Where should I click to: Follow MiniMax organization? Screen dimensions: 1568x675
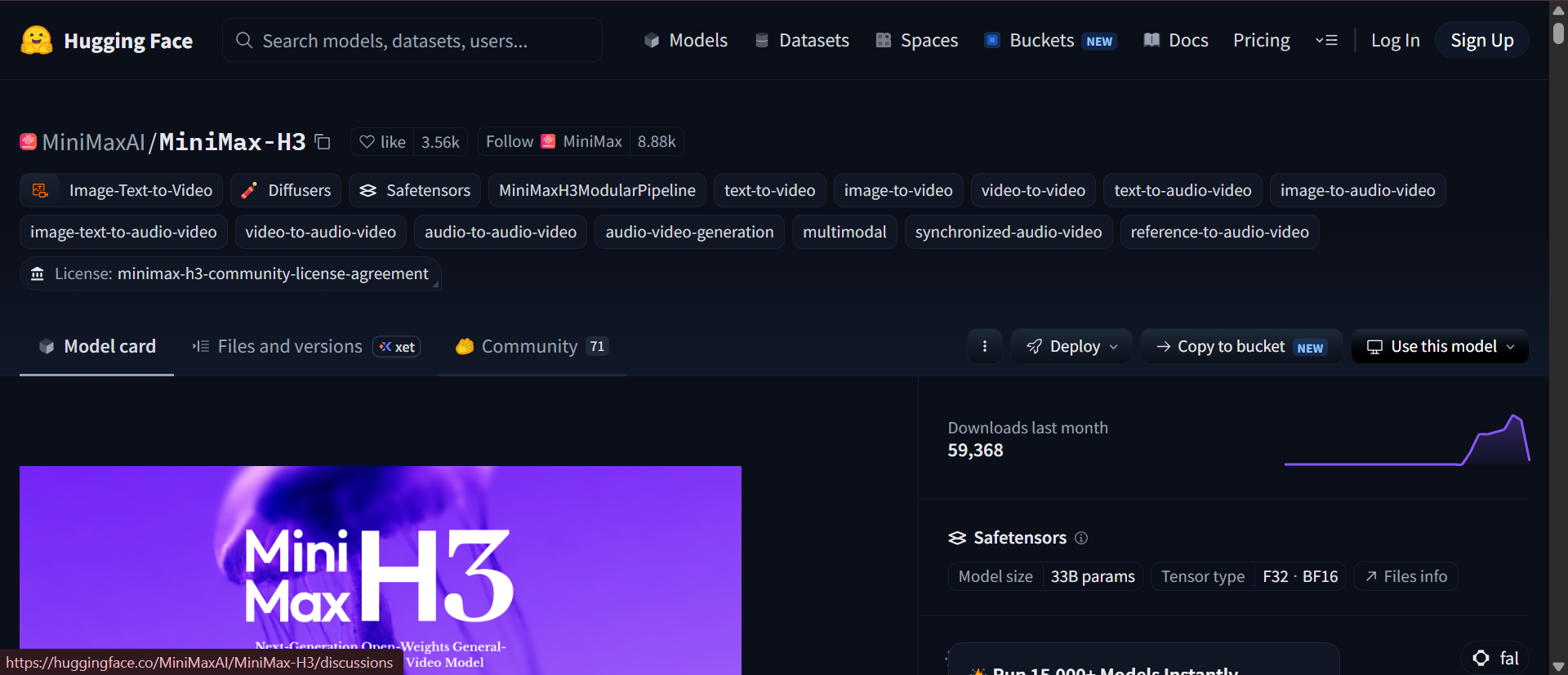point(554,142)
